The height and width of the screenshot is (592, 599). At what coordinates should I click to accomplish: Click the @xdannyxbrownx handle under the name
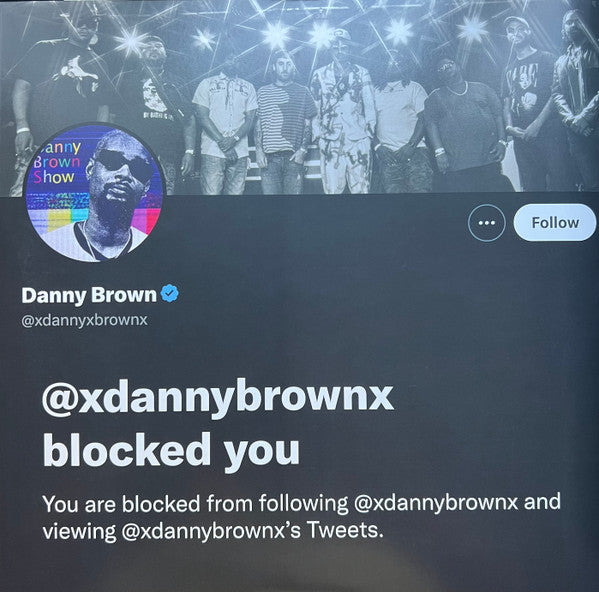(84, 320)
